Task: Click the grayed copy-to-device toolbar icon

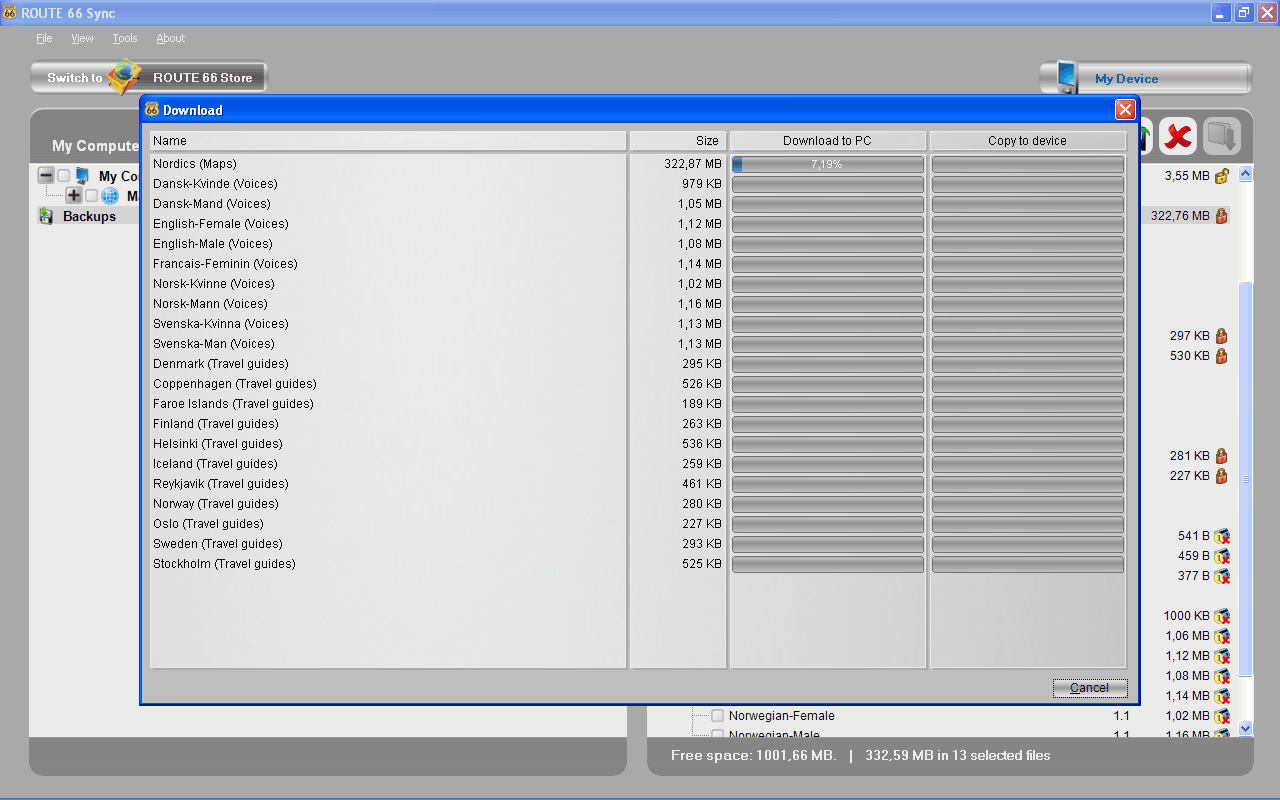Action: (1221, 136)
